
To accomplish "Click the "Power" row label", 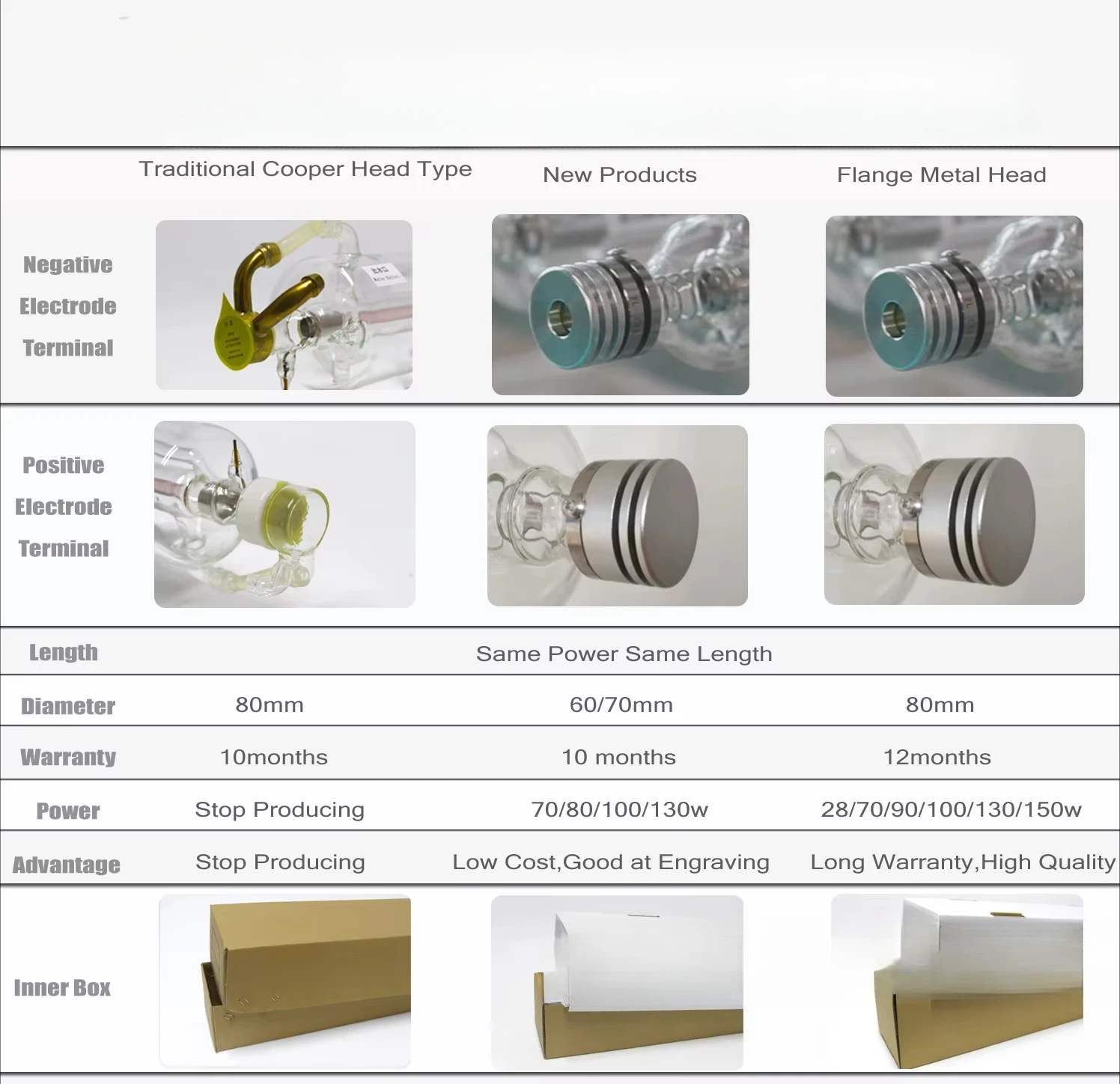I will 68,811.
